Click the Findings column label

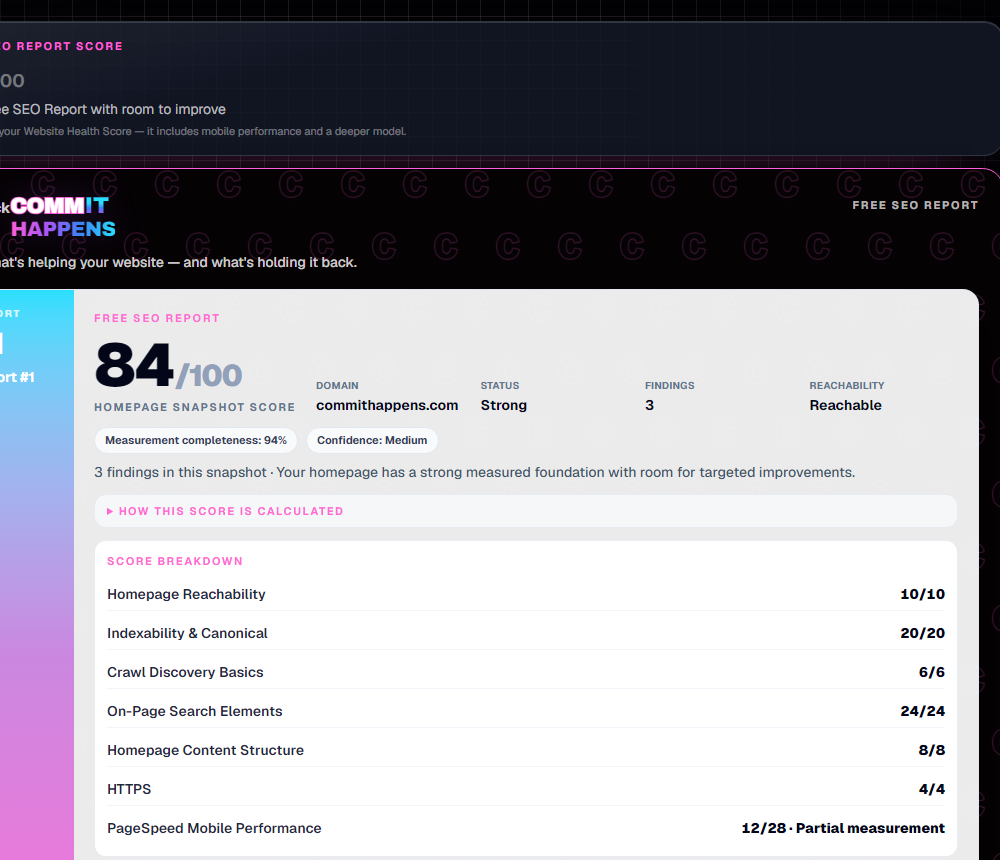click(x=670, y=385)
